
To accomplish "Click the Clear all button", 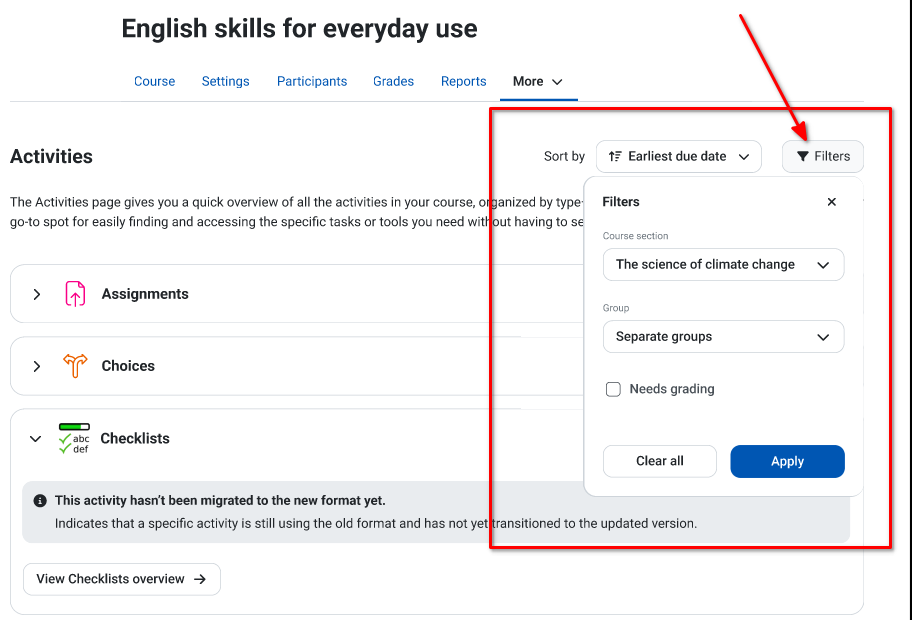I will (x=660, y=461).
